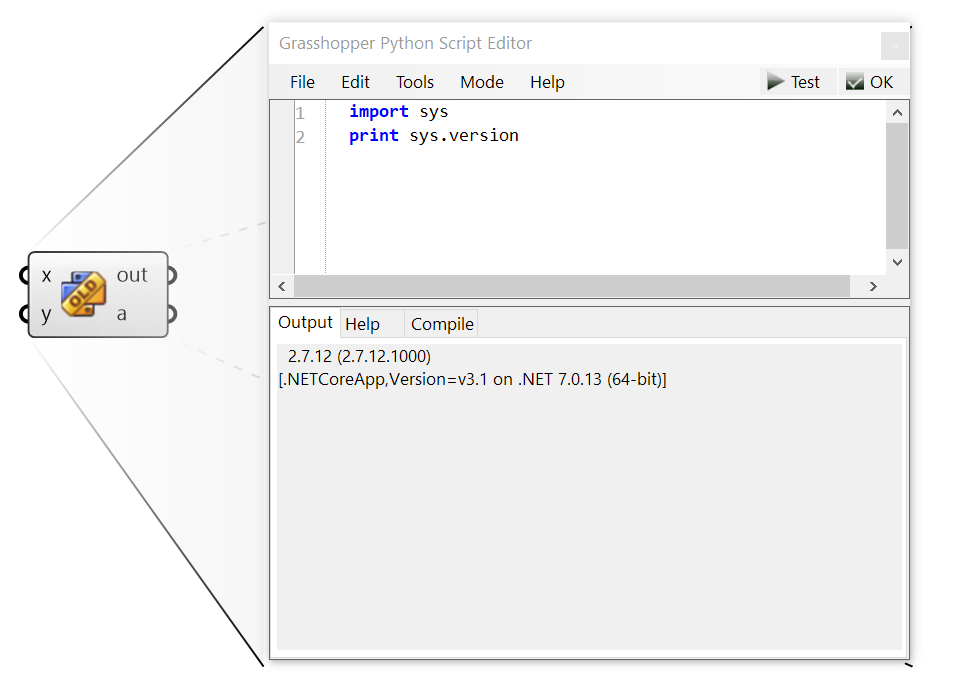Click the up arrow of the vertical scrollbar
The image size is (958, 700).
click(897, 112)
